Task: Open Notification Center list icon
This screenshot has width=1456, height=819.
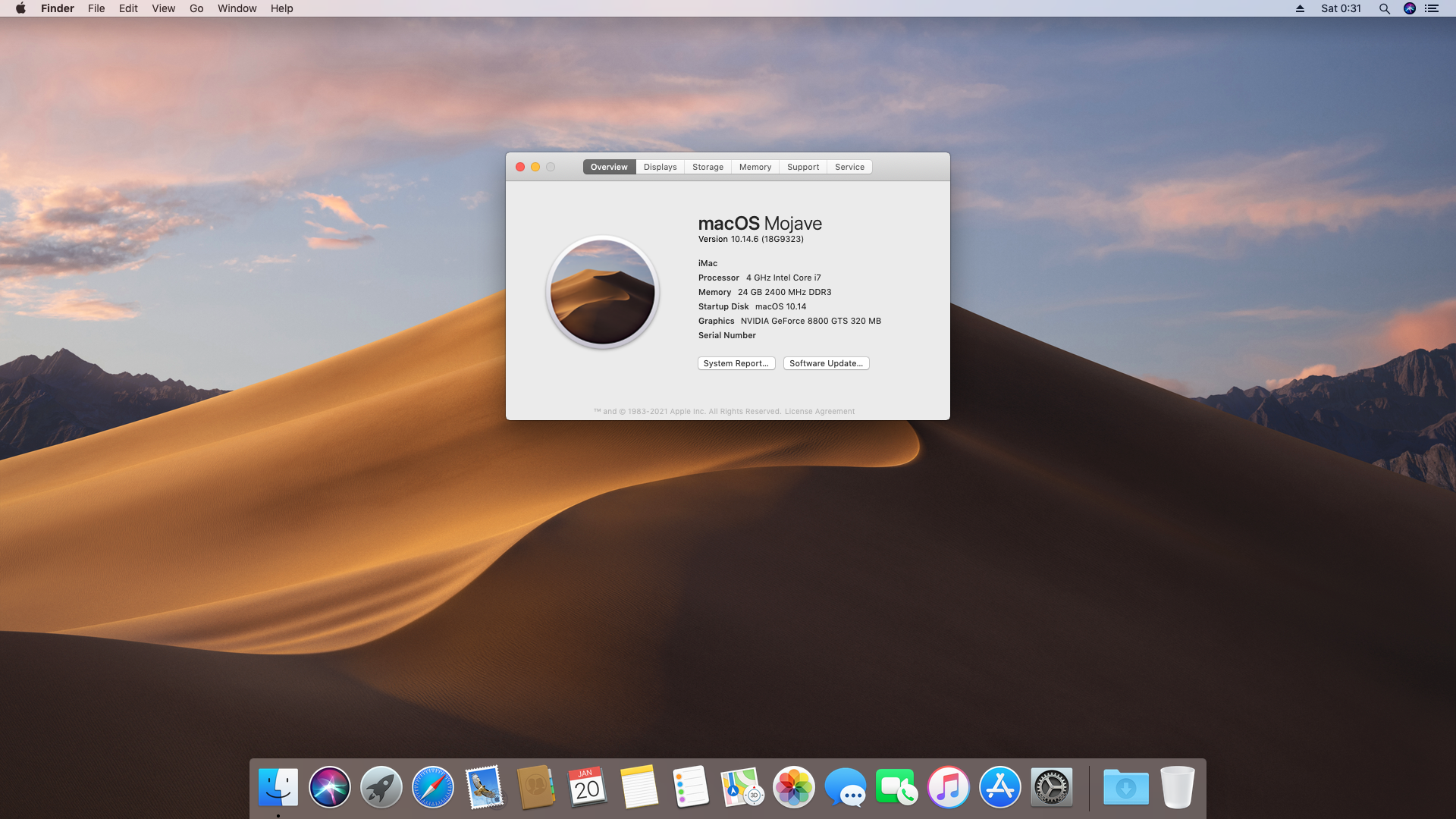Action: [x=1432, y=8]
